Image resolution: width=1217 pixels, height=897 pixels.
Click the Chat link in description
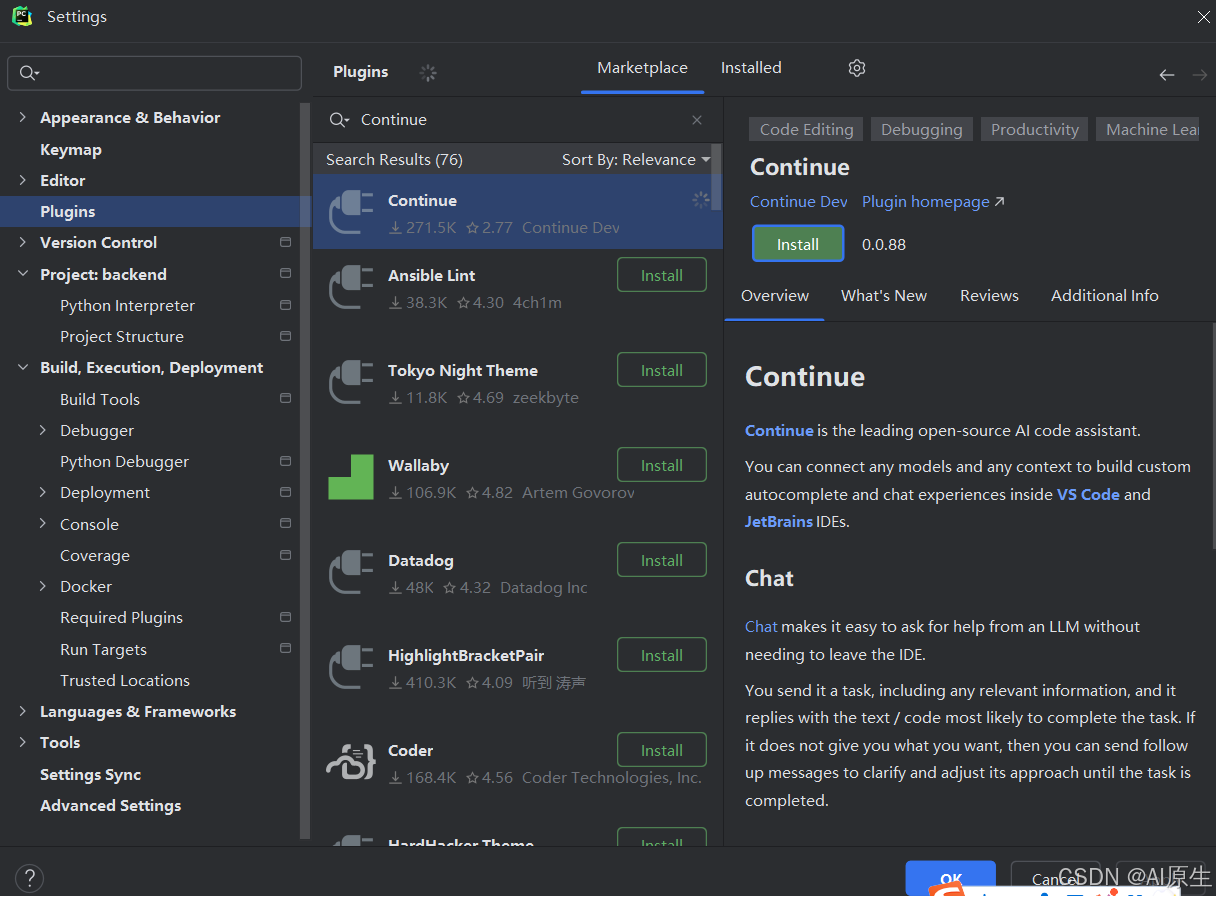[761, 627]
